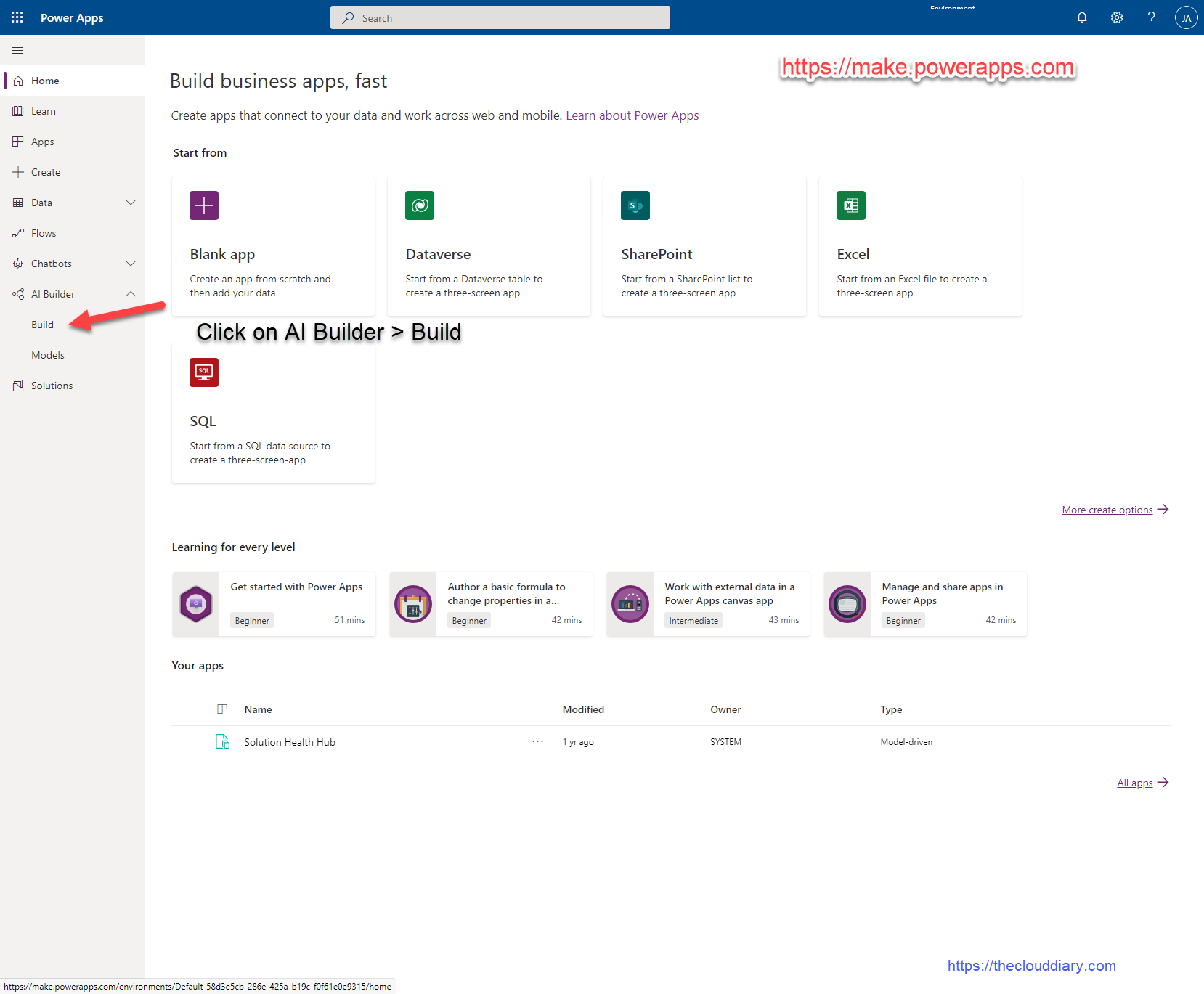Select Models under AI Builder

pos(48,355)
